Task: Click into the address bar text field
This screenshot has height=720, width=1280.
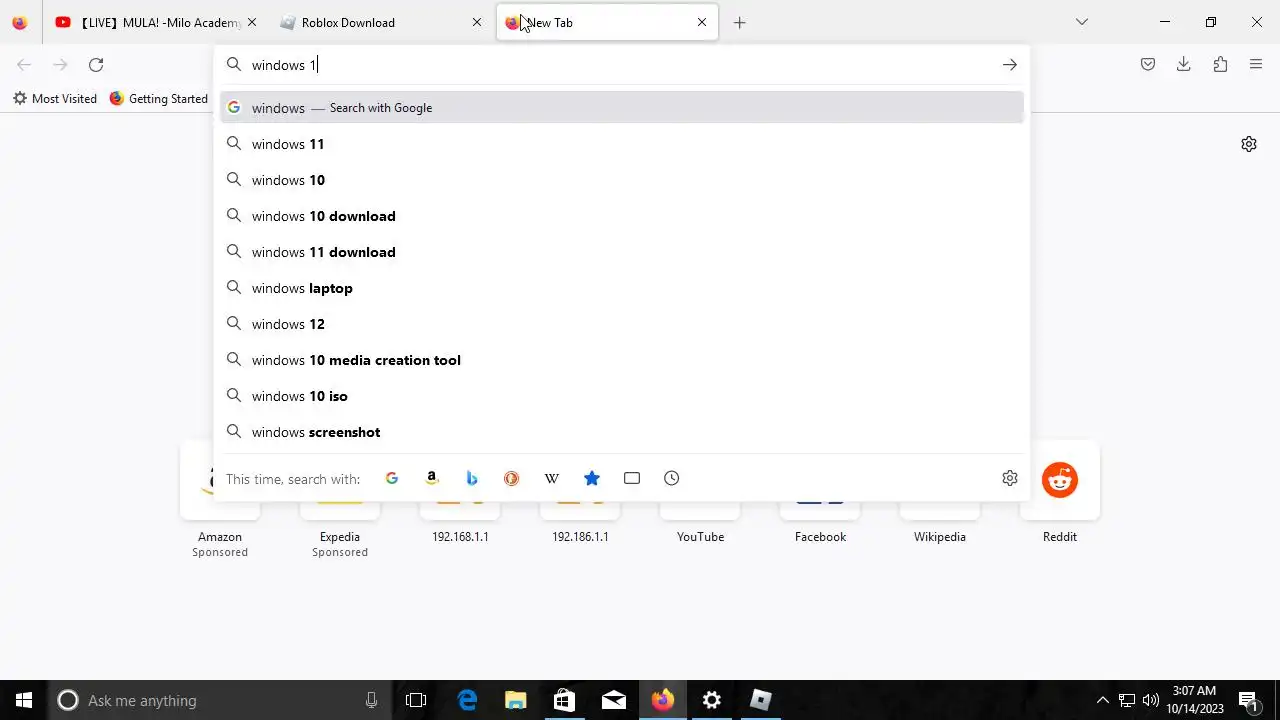Action: 620,65
